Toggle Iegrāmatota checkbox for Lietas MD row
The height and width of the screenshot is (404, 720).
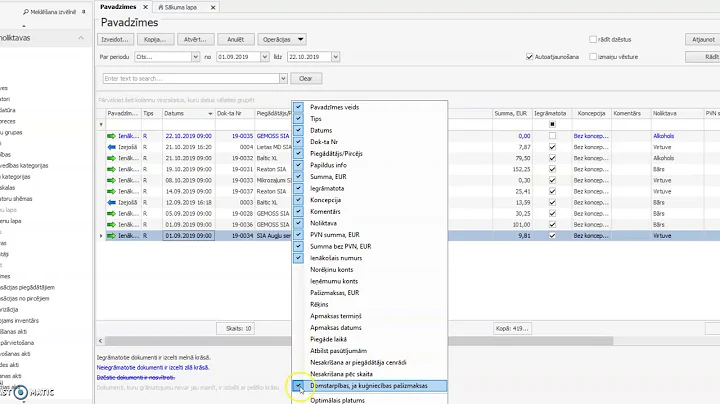(552, 147)
